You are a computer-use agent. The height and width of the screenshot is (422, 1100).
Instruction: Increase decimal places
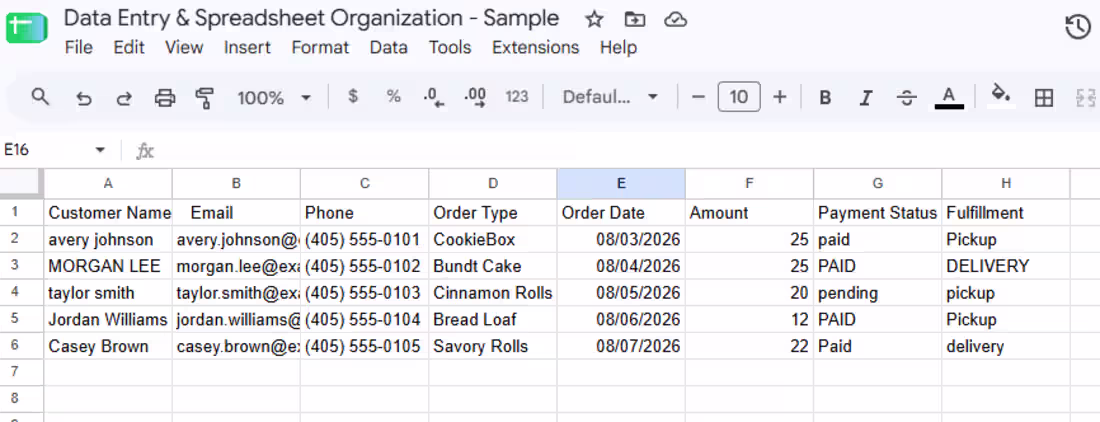click(x=476, y=97)
